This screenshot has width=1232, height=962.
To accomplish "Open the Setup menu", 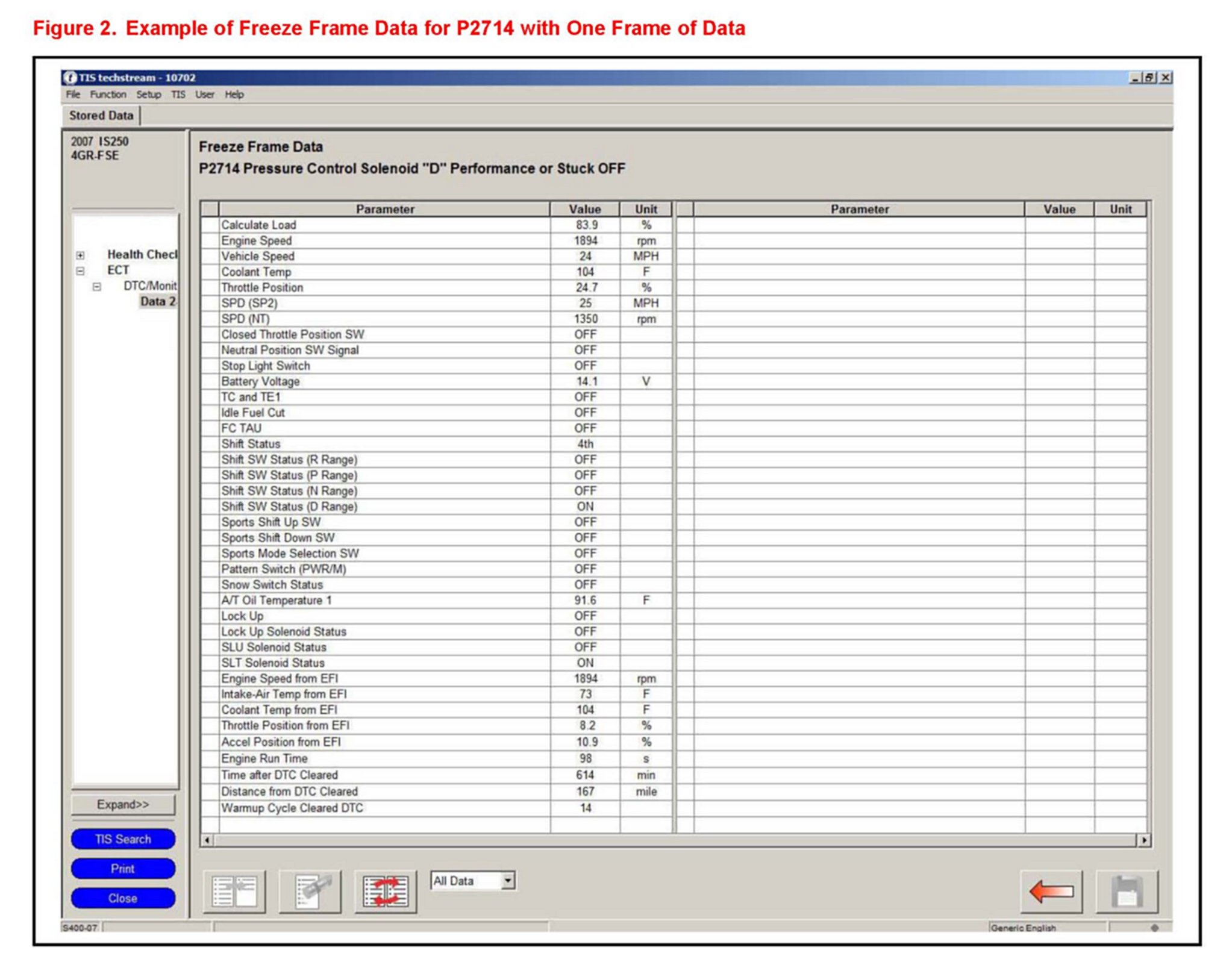I will [x=148, y=95].
